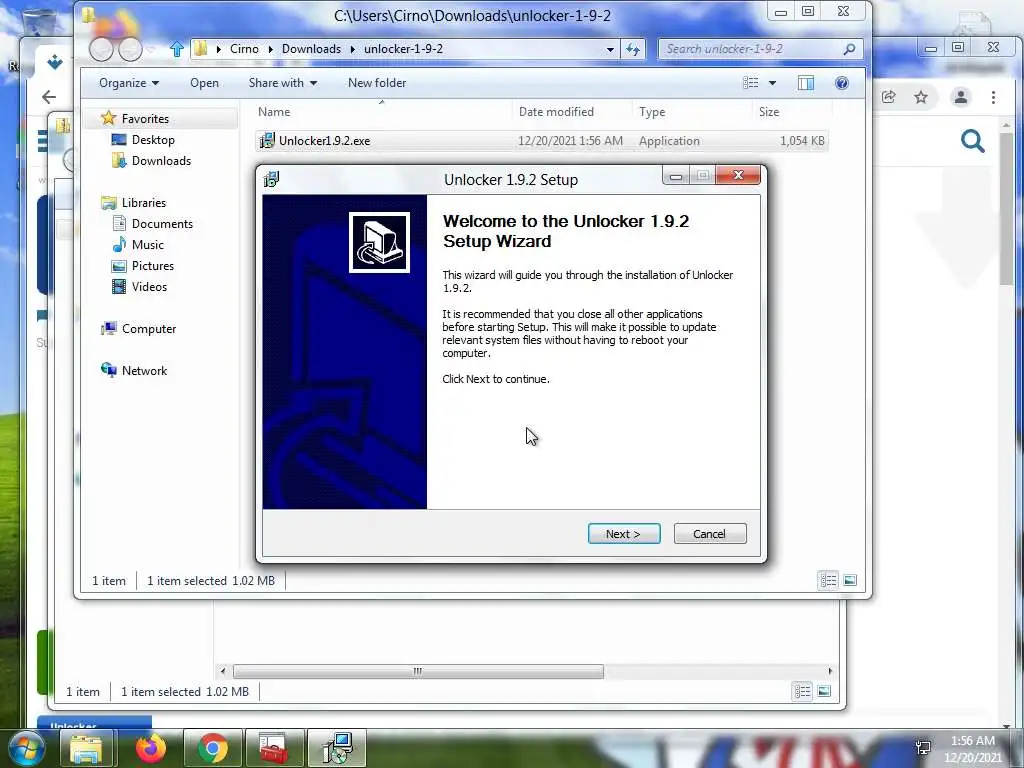Viewport: 1024px width, 768px height.
Task: Open Documents library
Action: click(162, 223)
